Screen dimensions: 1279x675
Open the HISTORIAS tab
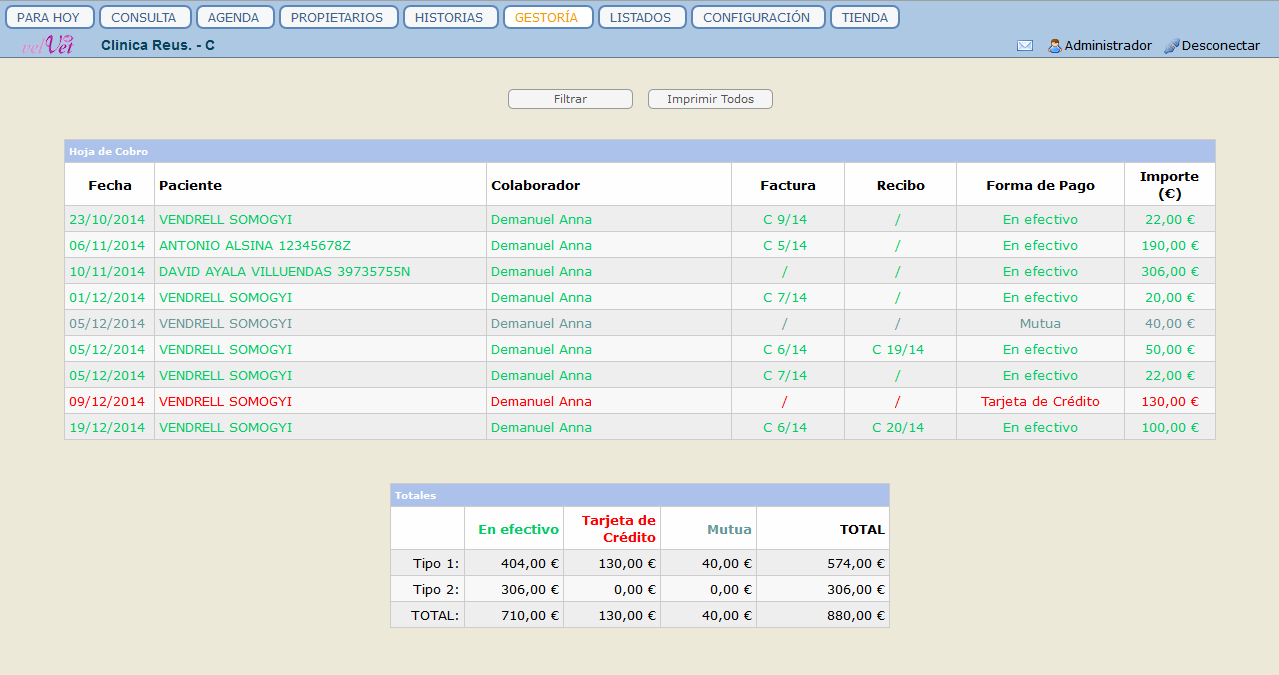pos(449,17)
